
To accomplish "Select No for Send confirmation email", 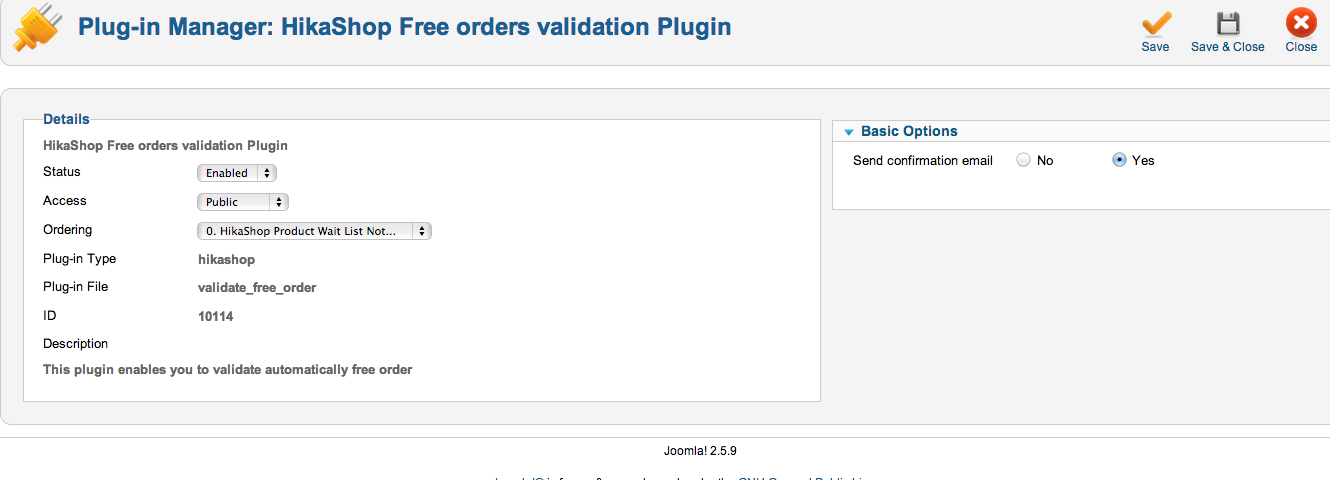I will [x=1023, y=160].
